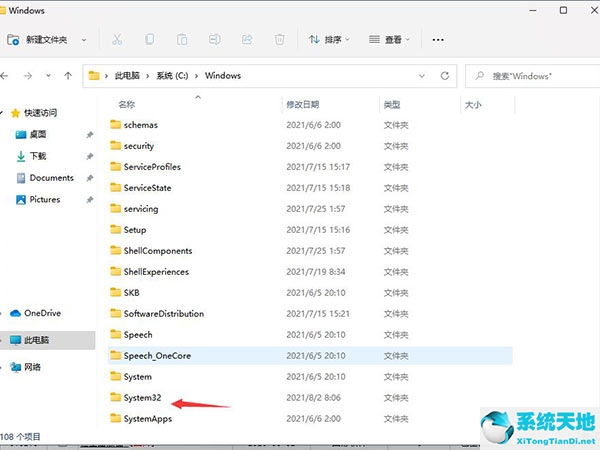Sort by the 名称 column header

(127, 104)
